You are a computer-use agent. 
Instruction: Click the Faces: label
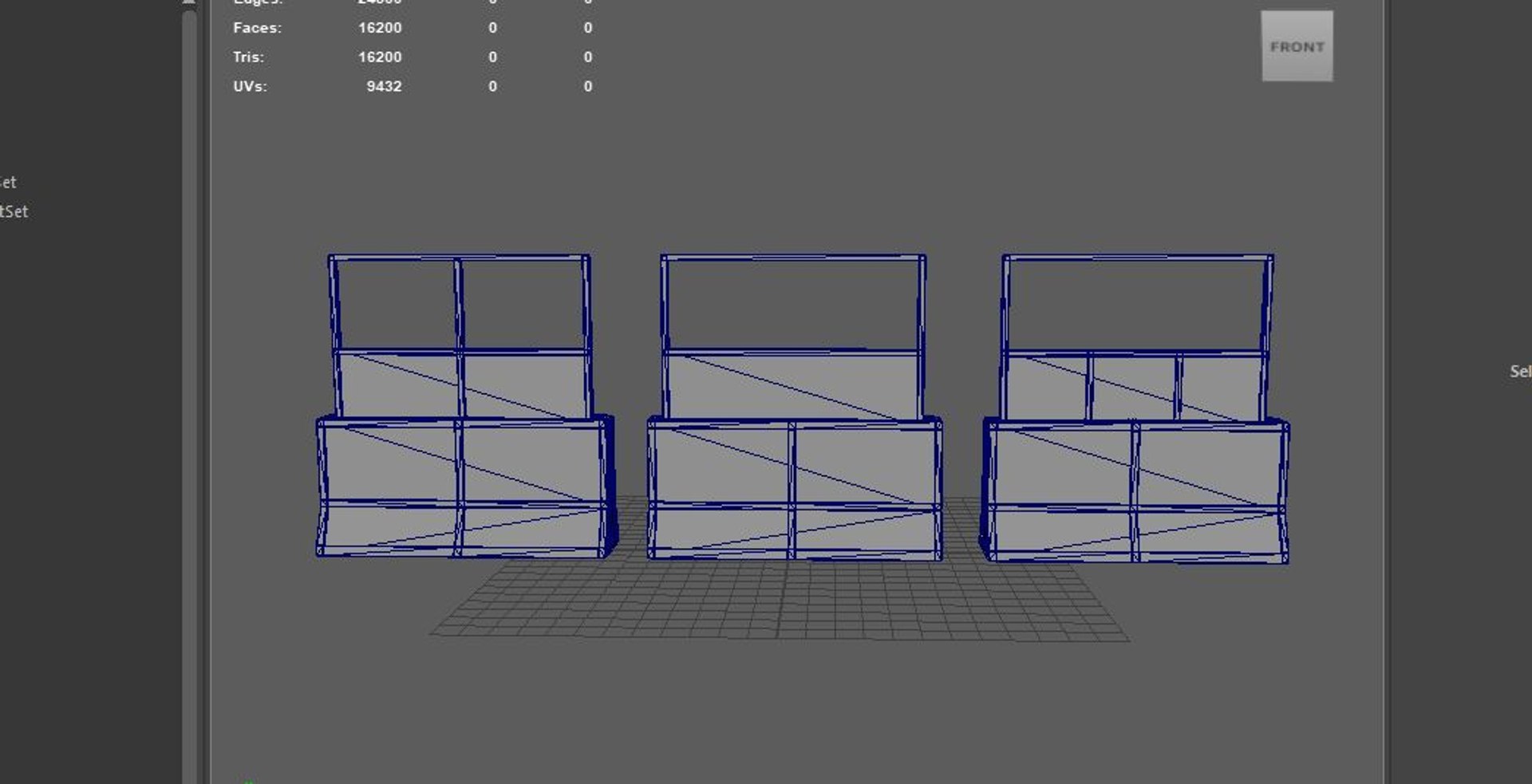click(257, 28)
